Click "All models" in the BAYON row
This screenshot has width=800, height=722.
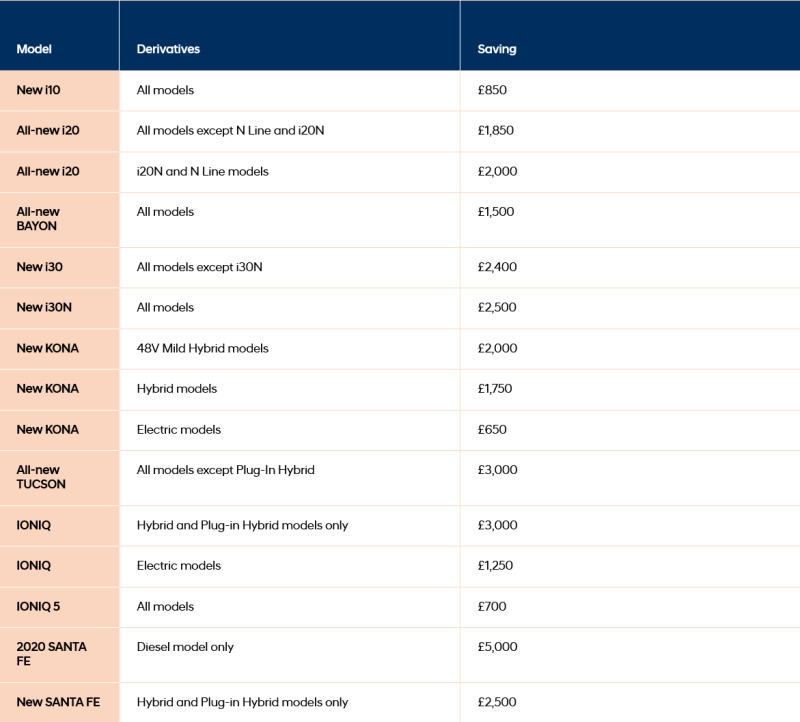pyautogui.click(x=165, y=212)
